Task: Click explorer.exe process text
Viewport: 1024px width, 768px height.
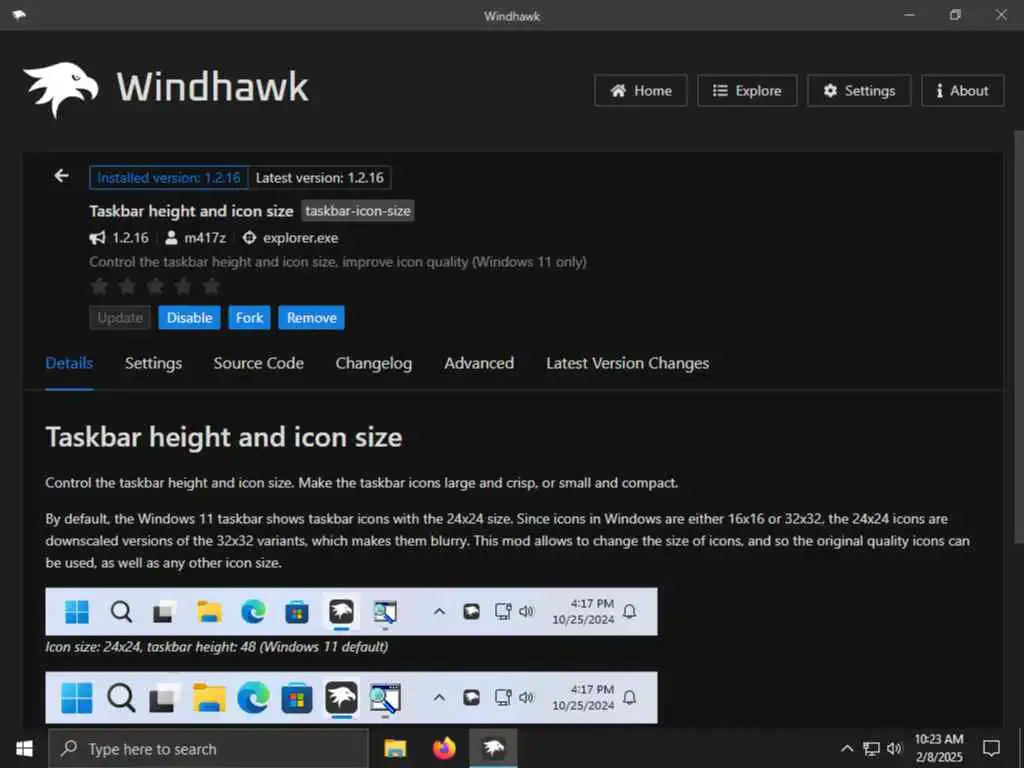Action: pyautogui.click(x=300, y=238)
